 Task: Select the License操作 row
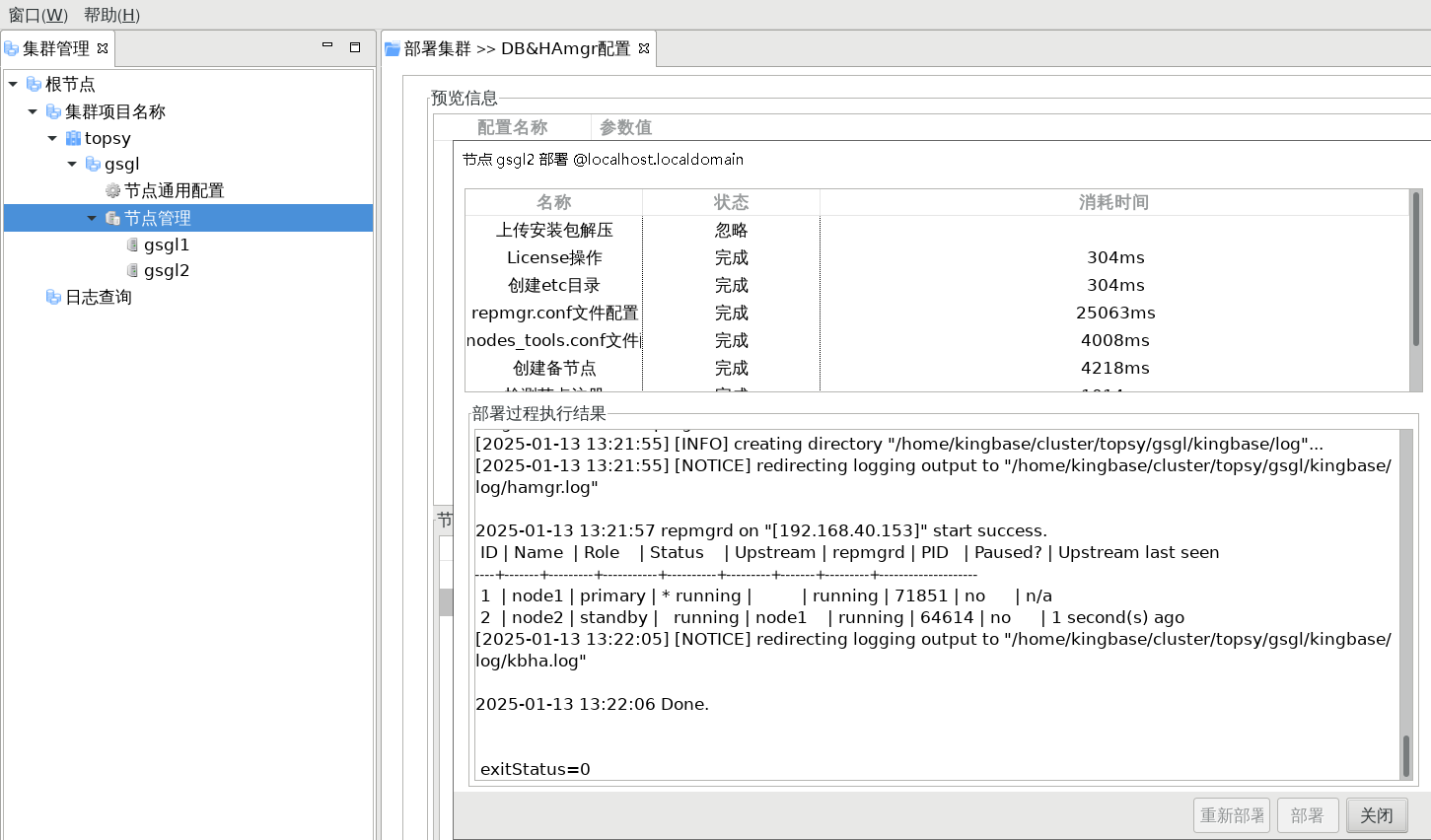937,257
